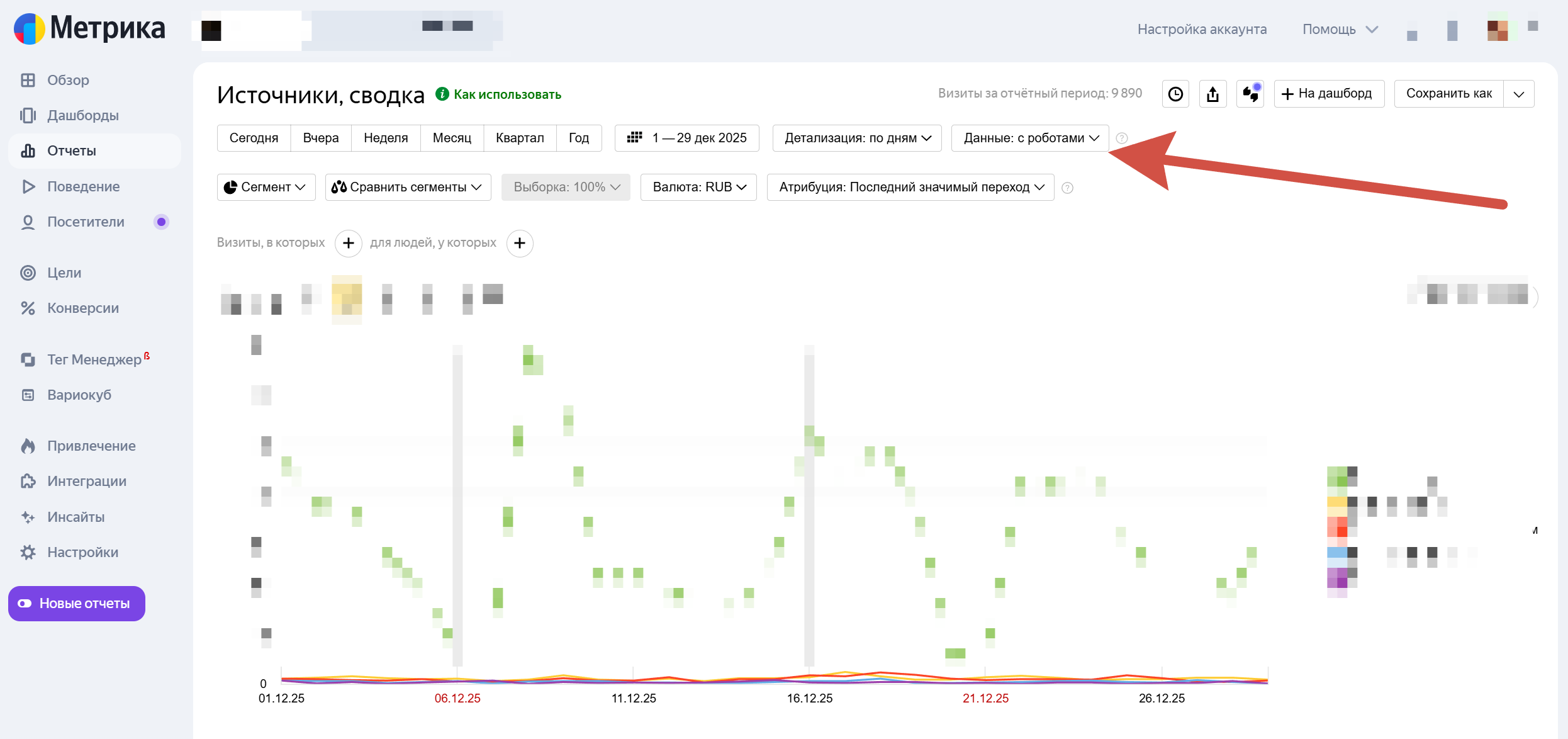Screen dimensions: 1568x739
Task: Expand Detalization by days dropdown
Action: 856,138
